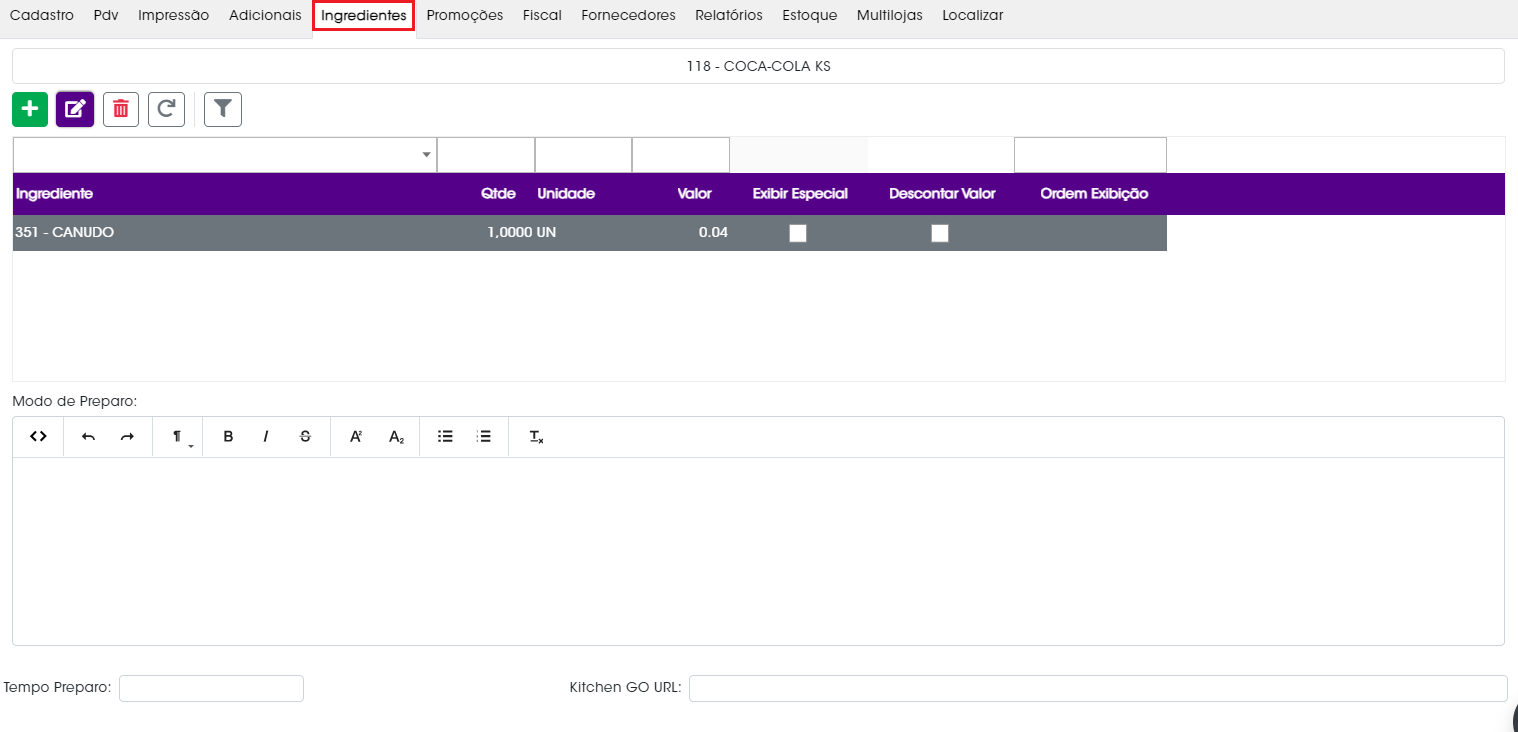The image size is (1518, 732).
Task: Apply subscript formatting
Action: (x=396, y=437)
